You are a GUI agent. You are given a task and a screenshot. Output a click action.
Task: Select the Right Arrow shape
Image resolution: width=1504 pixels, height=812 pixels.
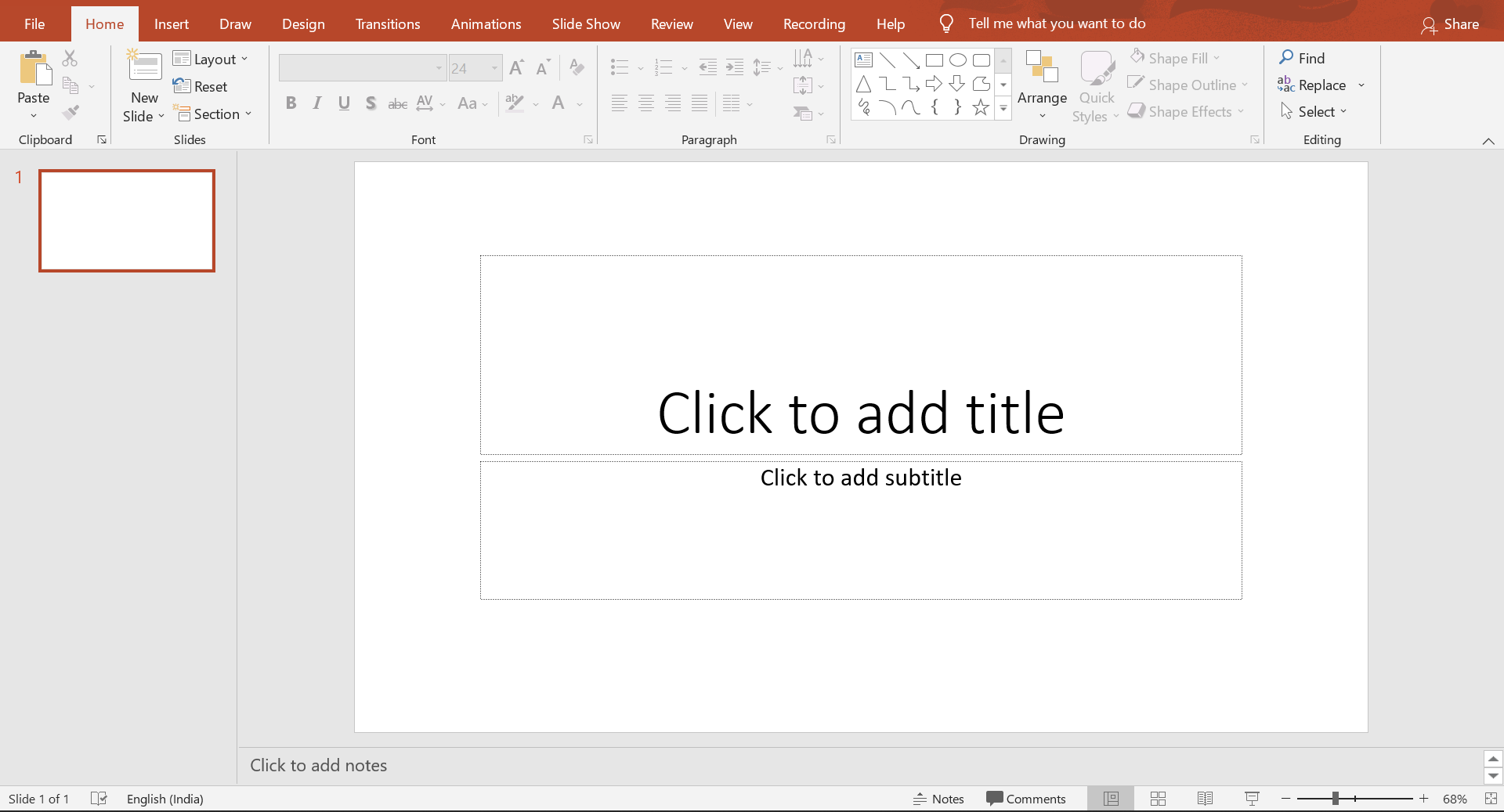coord(934,84)
